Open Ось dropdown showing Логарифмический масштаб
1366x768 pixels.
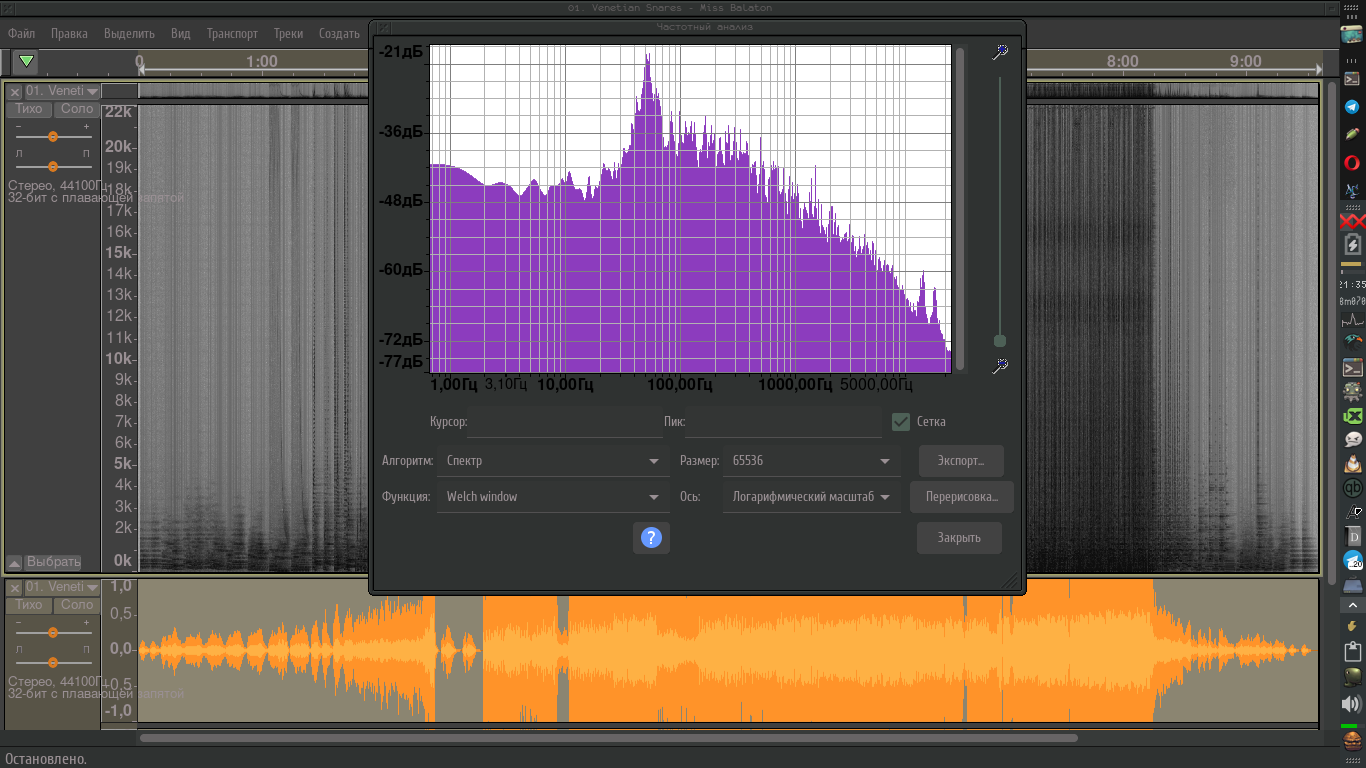[x=811, y=497]
